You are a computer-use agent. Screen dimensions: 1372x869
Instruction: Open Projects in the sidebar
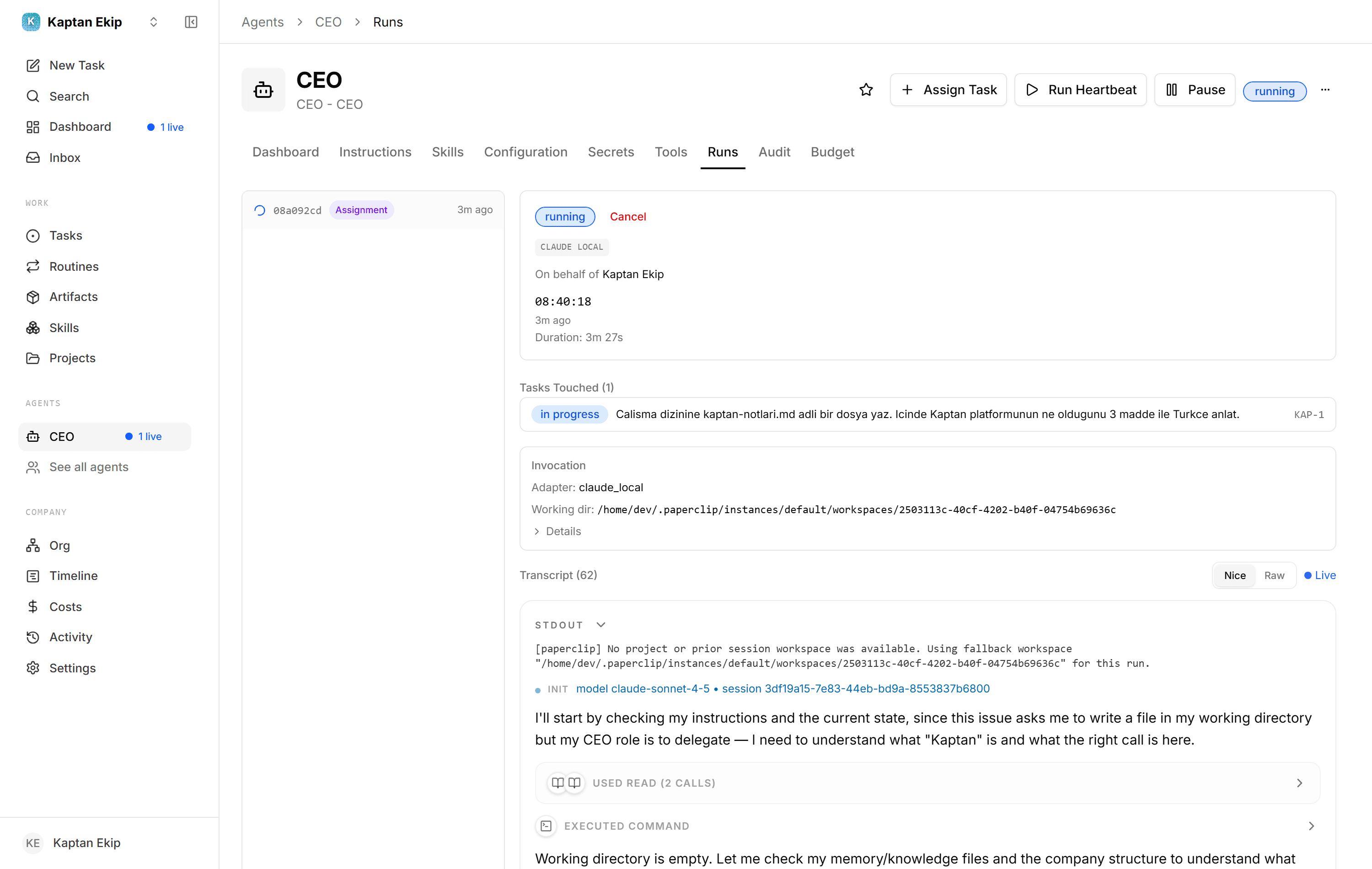[105, 358]
